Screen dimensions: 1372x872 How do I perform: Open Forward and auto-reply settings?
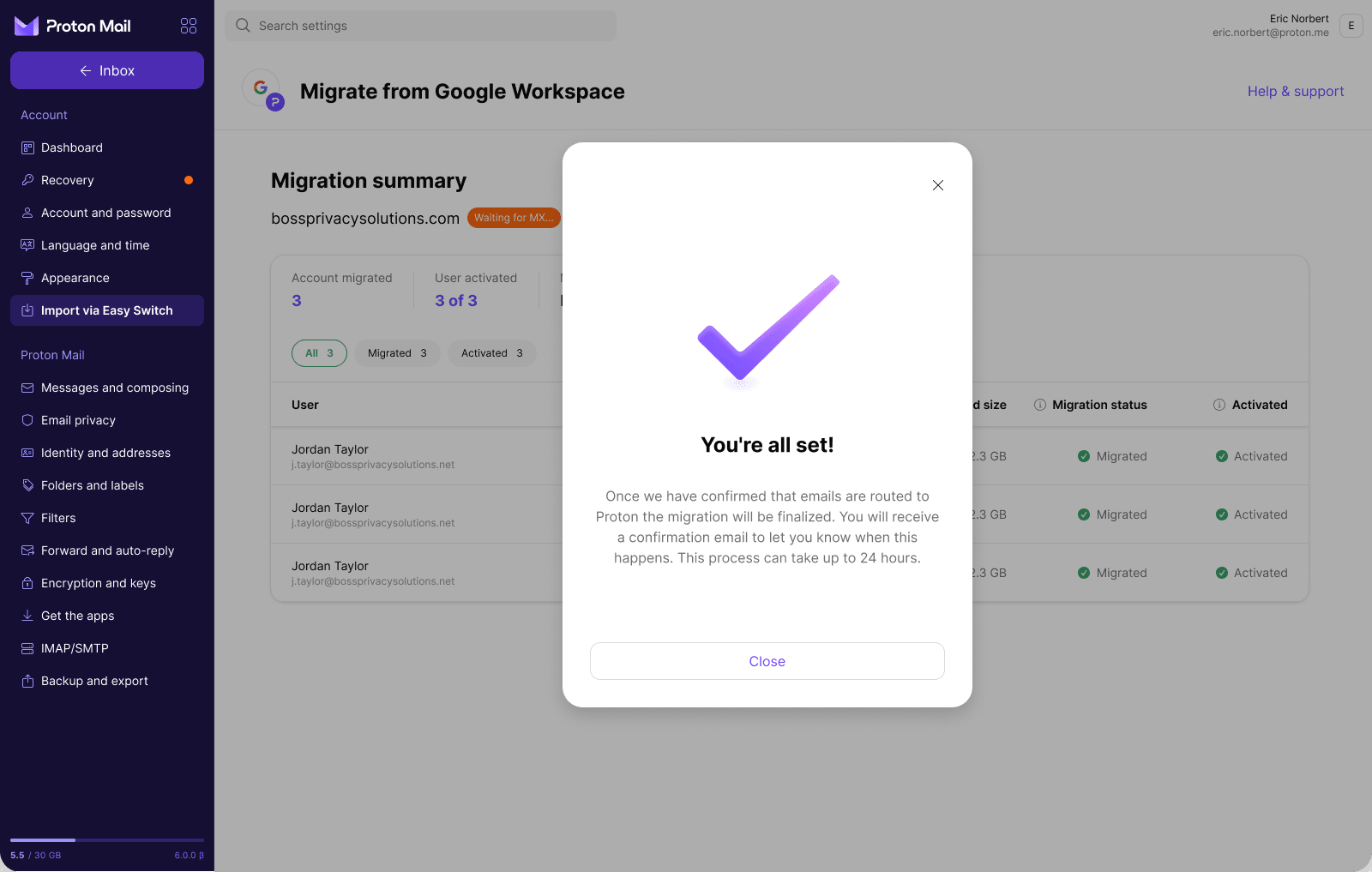tap(107, 550)
